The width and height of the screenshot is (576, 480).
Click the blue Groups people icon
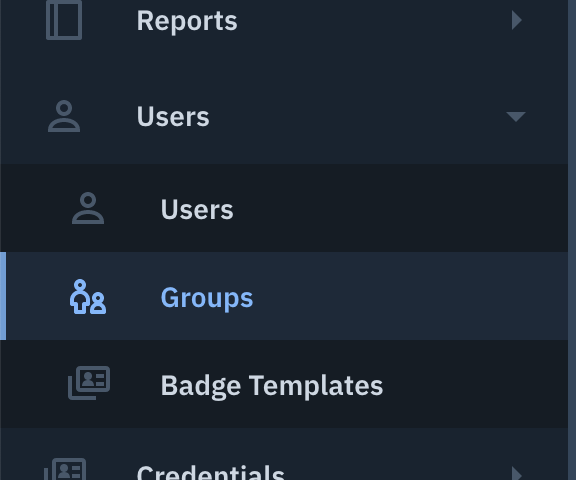(88, 297)
